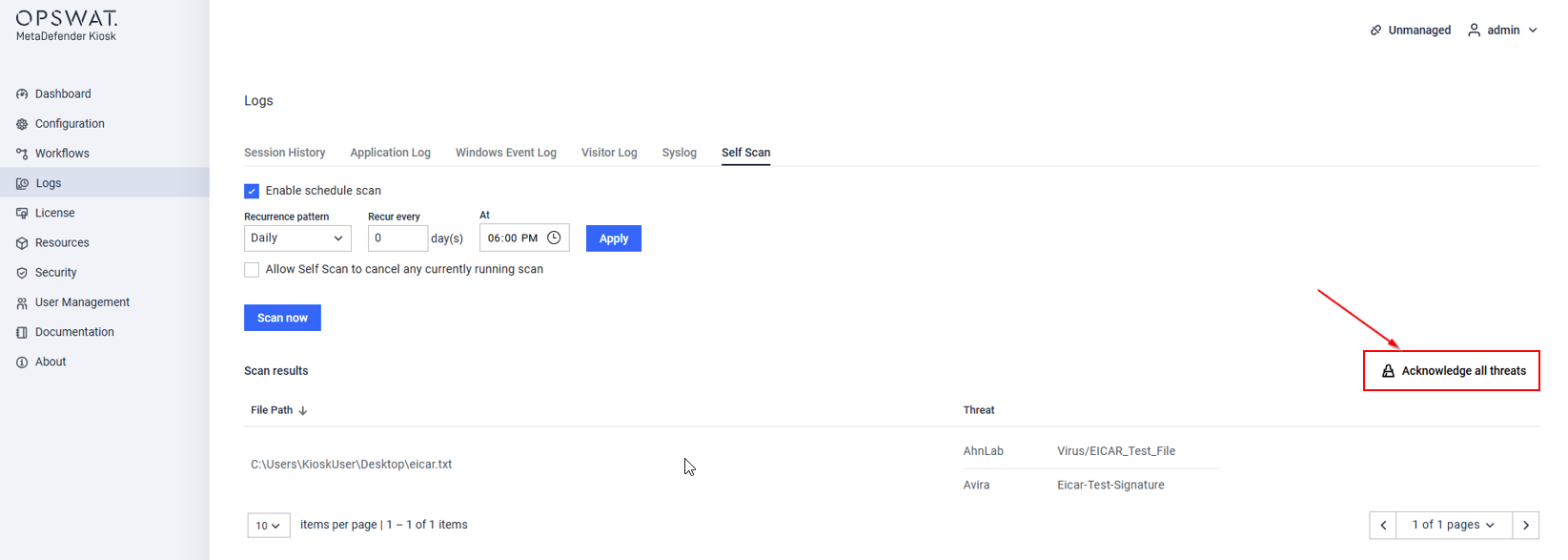Switch to Visitor Log tab

(x=609, y=153)
